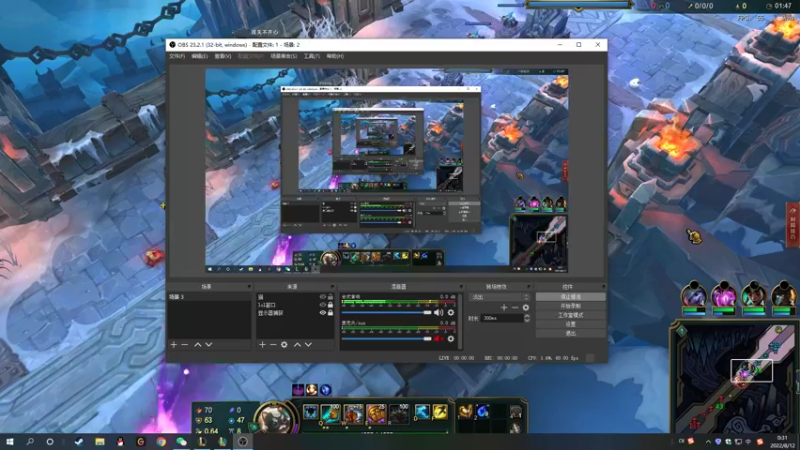Remove the scene transition with the minus icon
This screenshot has width=800, height=450.
click(515, 308)
